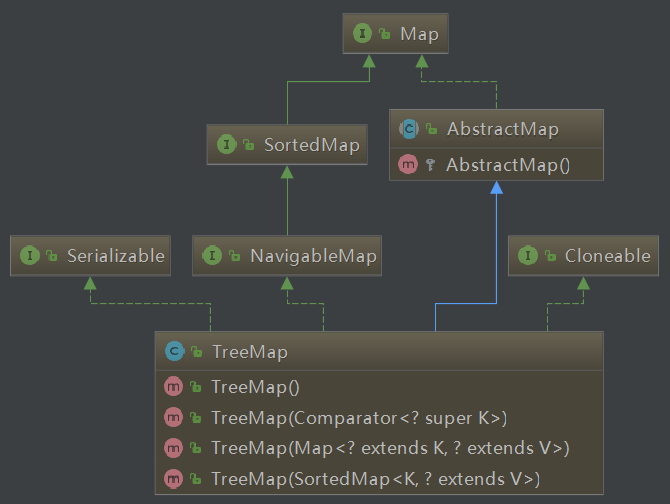
Task: Click the interface icon beside Serializable
Action: [x=30, y=255]
